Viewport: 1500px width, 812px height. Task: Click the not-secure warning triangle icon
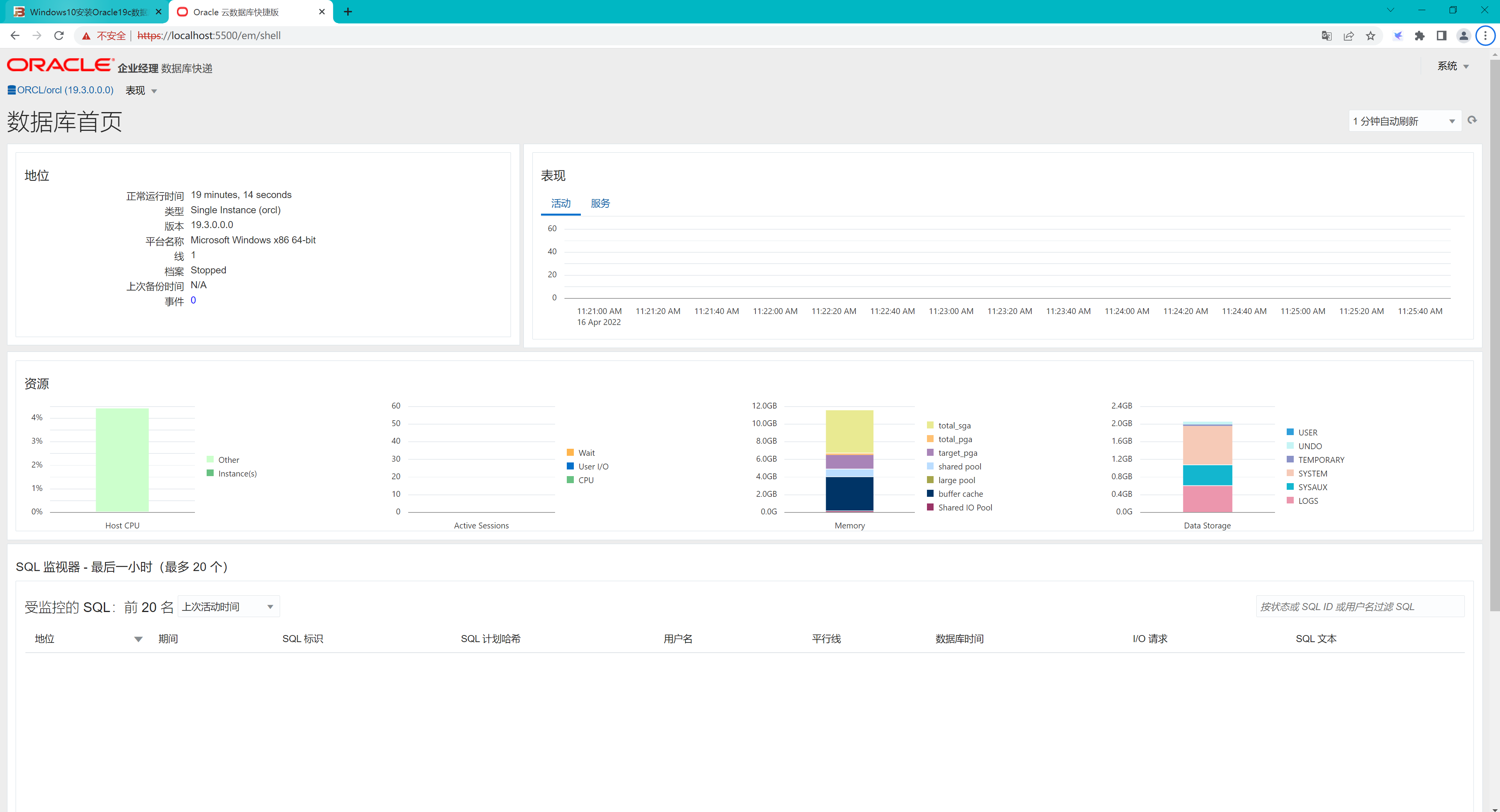pos(86,36)
